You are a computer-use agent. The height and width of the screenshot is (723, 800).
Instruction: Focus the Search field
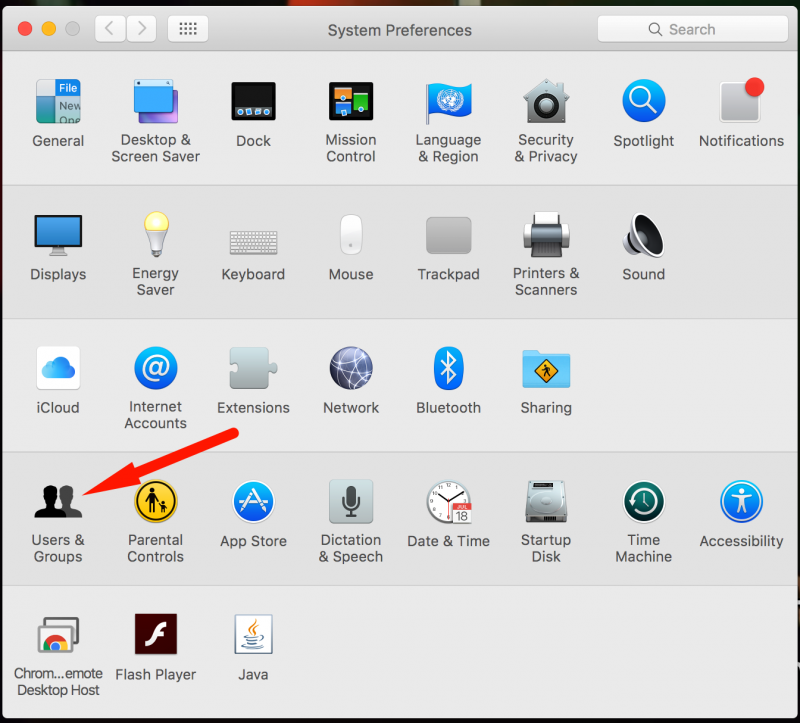[x=692, y=29]
